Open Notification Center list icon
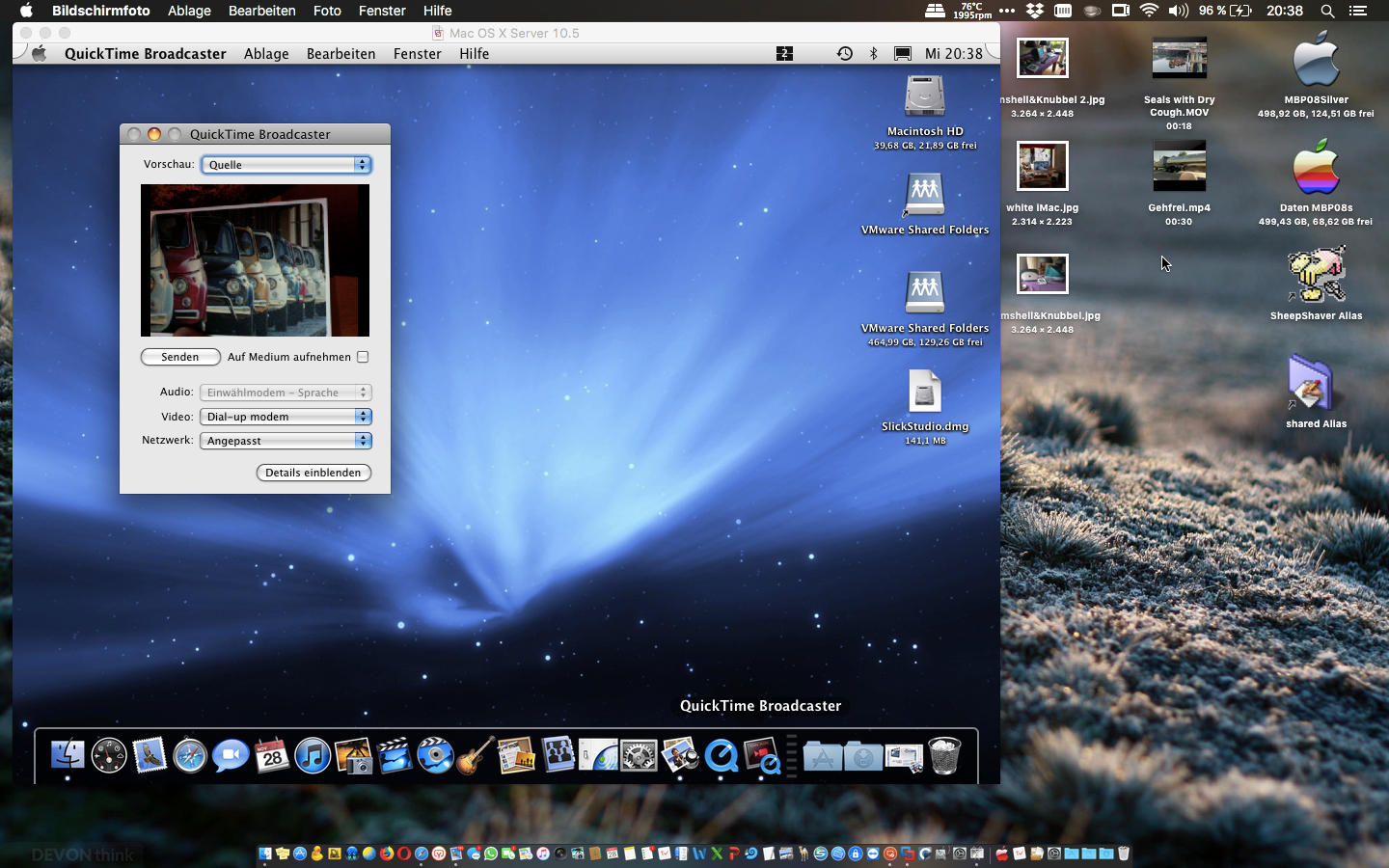Screen dimensions: 1389x868 1358,11
